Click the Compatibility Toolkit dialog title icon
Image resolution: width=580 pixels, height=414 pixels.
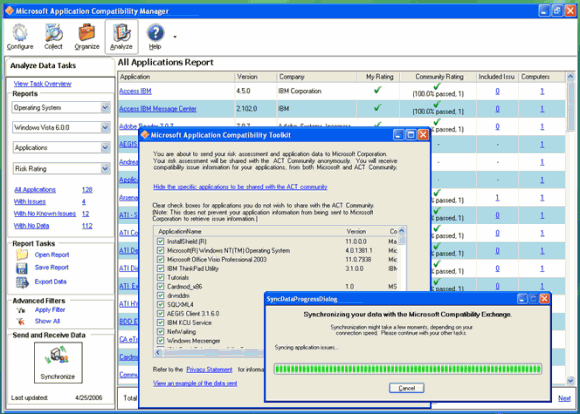[145, 135]
